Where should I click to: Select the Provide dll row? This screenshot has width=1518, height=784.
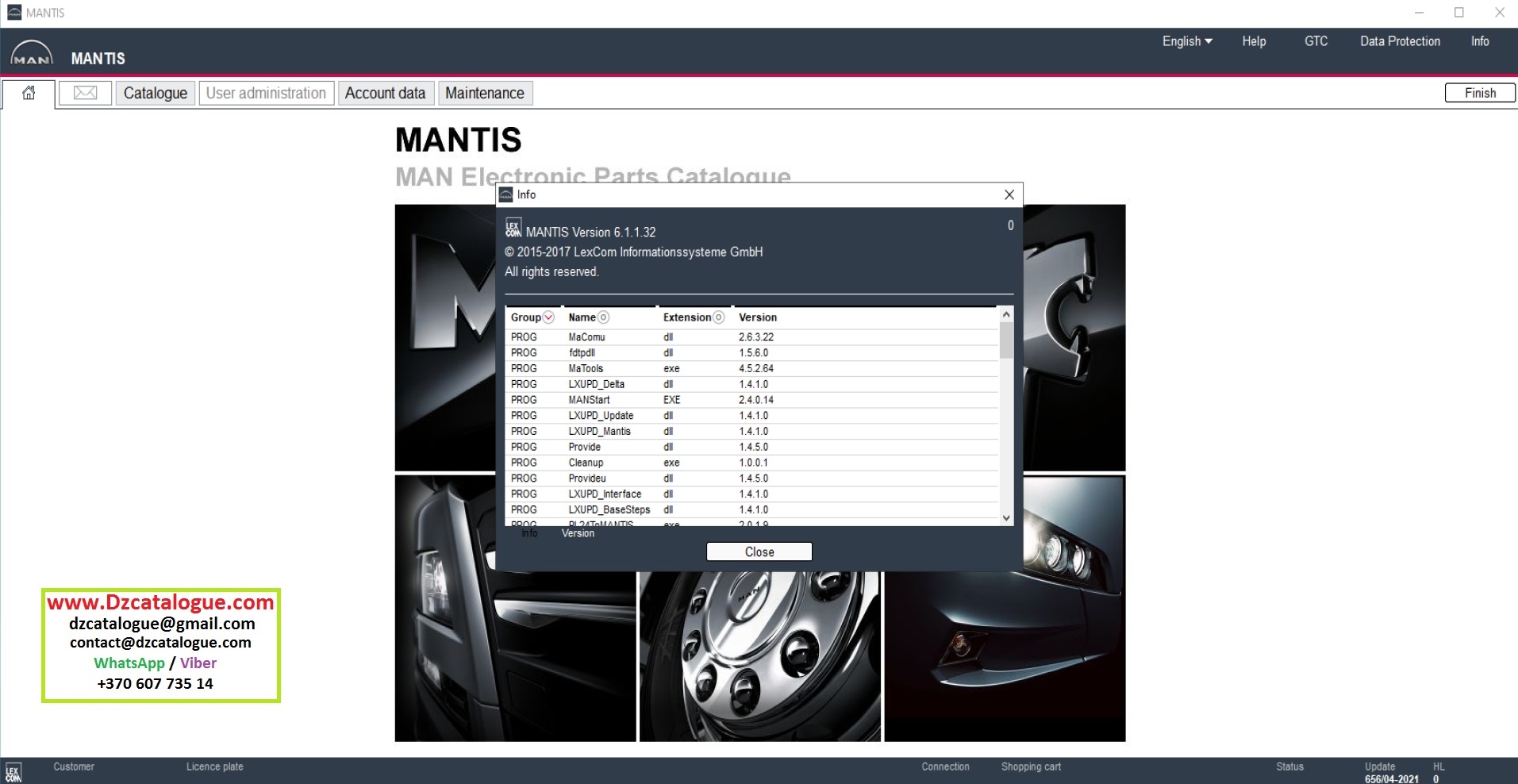point(751,447)
